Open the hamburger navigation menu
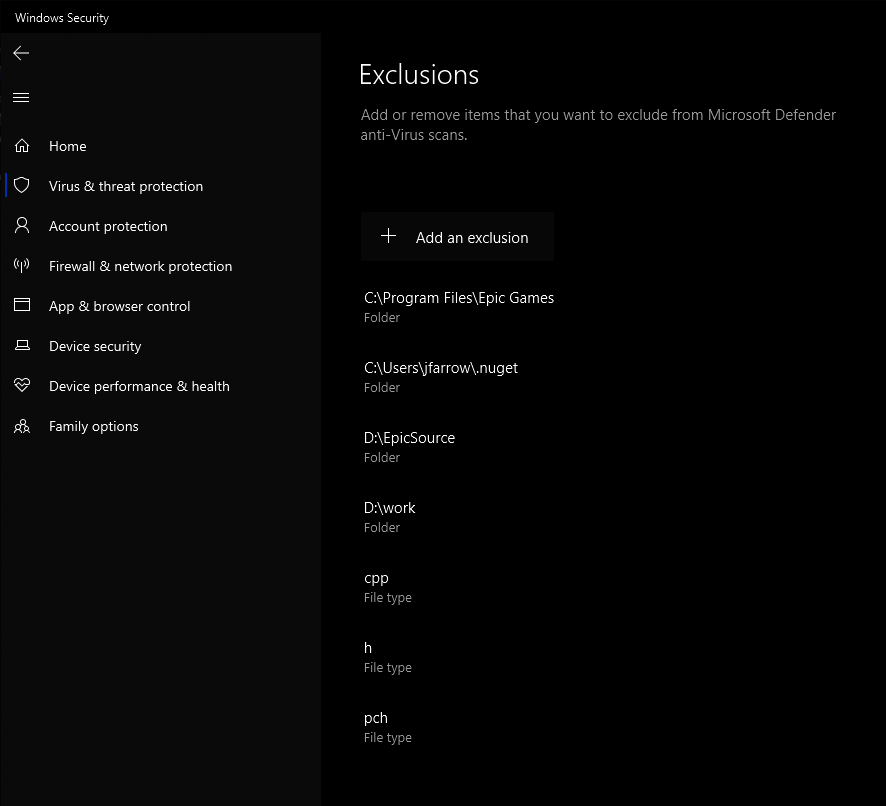886x806 pixels. coord(21,97)
